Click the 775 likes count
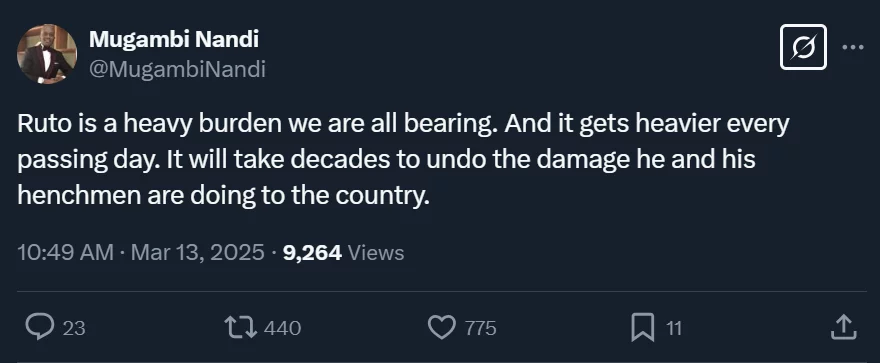The image size is (880, 363). 480,328
